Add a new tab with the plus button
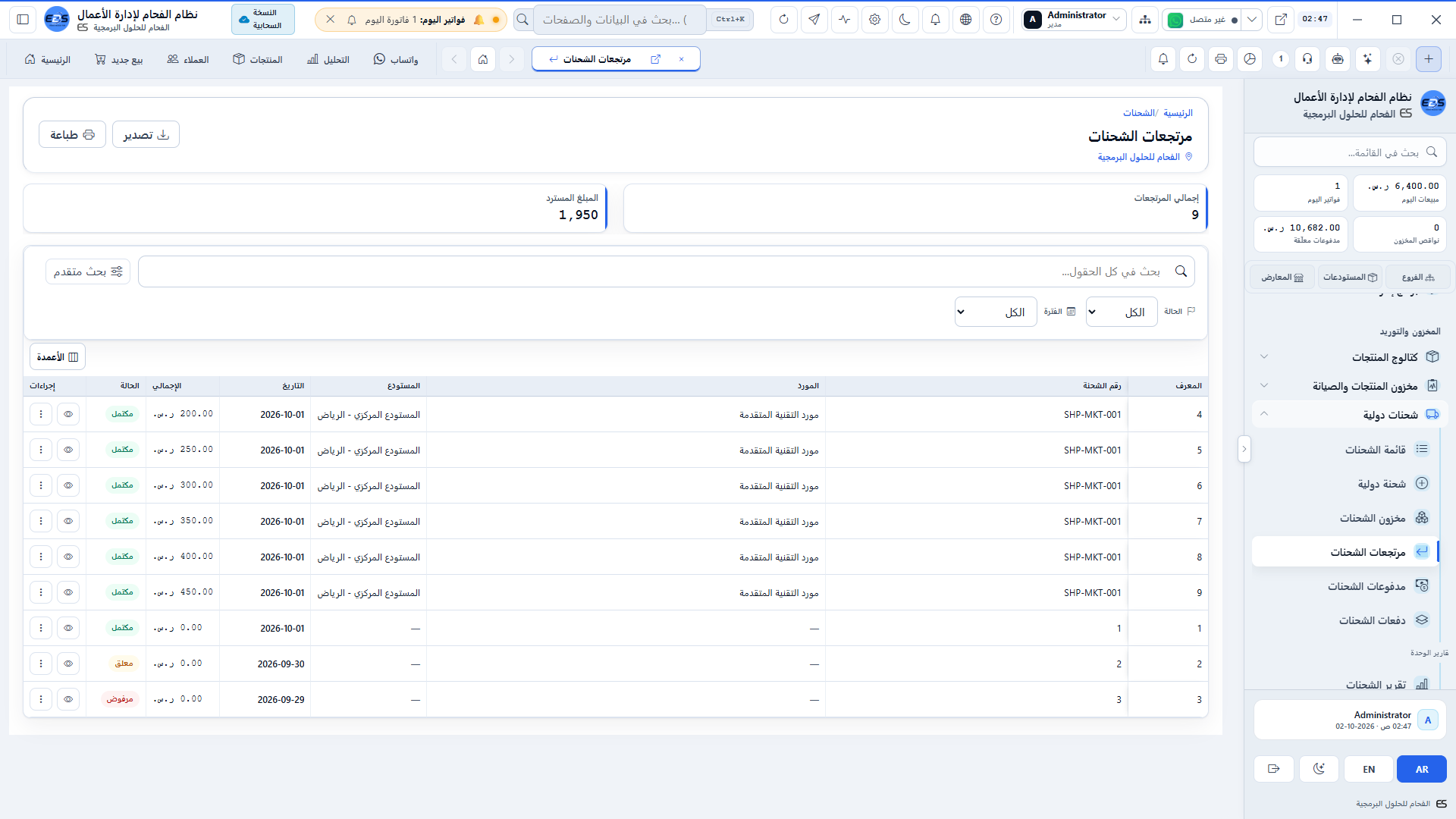The image size is (1456, 819). pos(1429,59)
